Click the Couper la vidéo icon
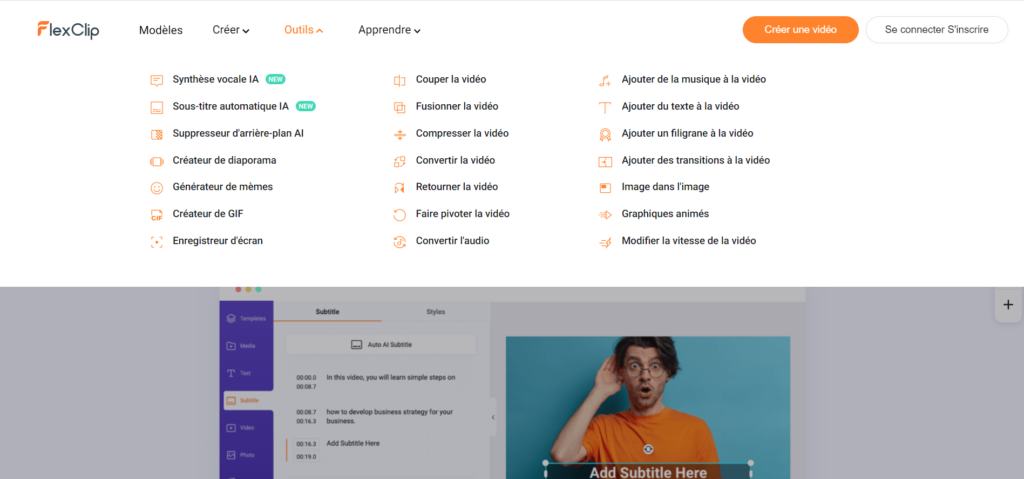The height and width of the screenshot is (479, 1024). click(399, 80)
